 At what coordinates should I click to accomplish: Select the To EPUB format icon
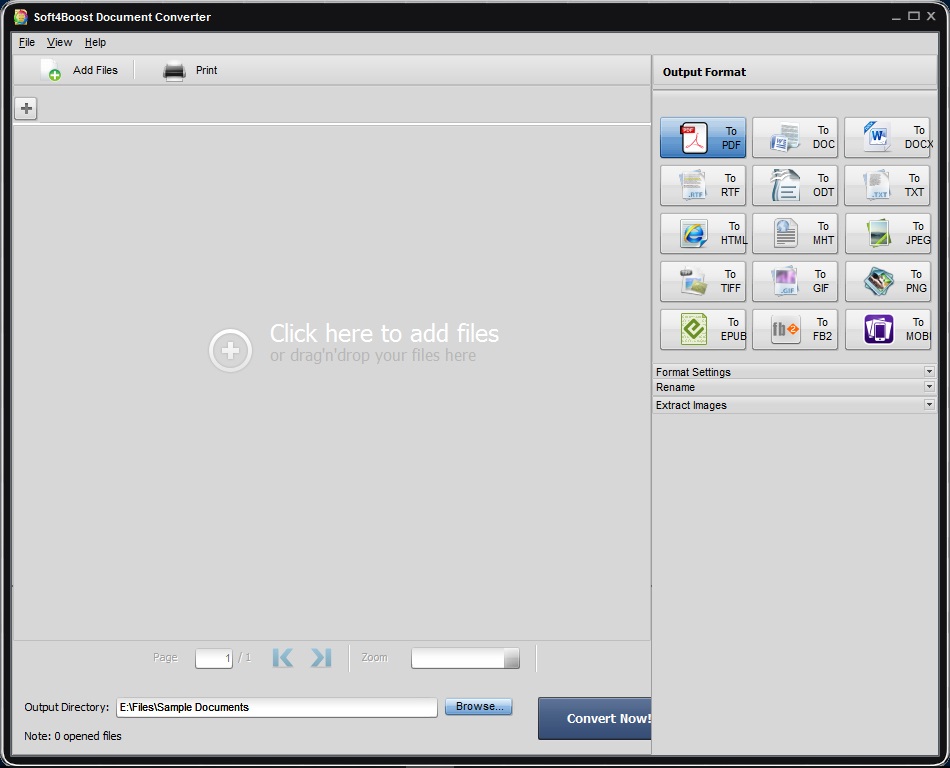[703, 329]
